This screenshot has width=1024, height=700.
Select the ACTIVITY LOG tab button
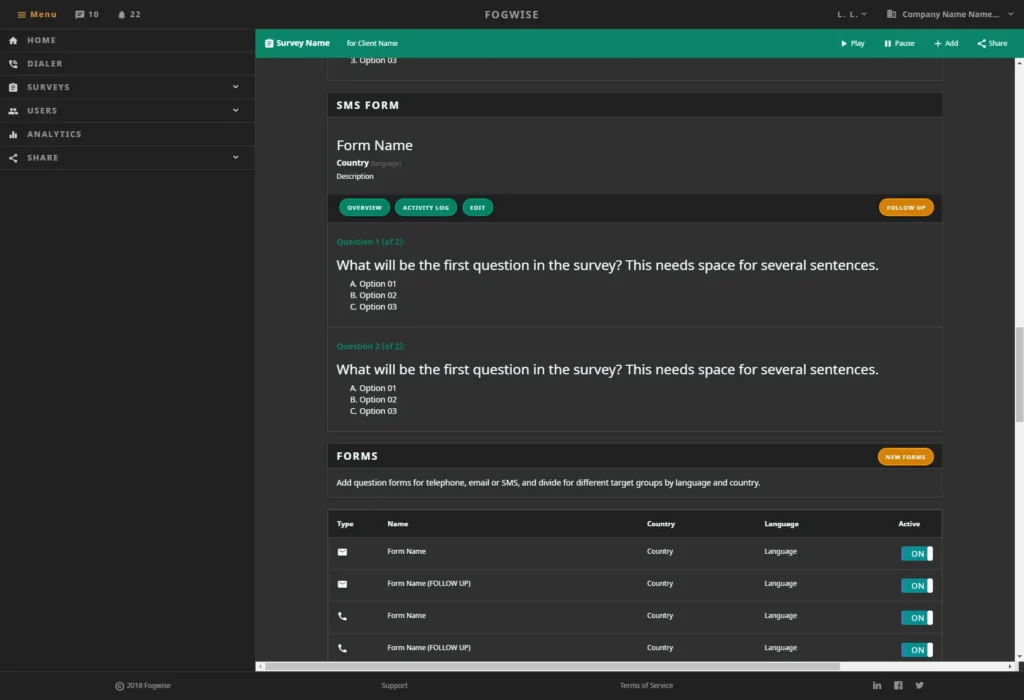(x=426, y=208)
